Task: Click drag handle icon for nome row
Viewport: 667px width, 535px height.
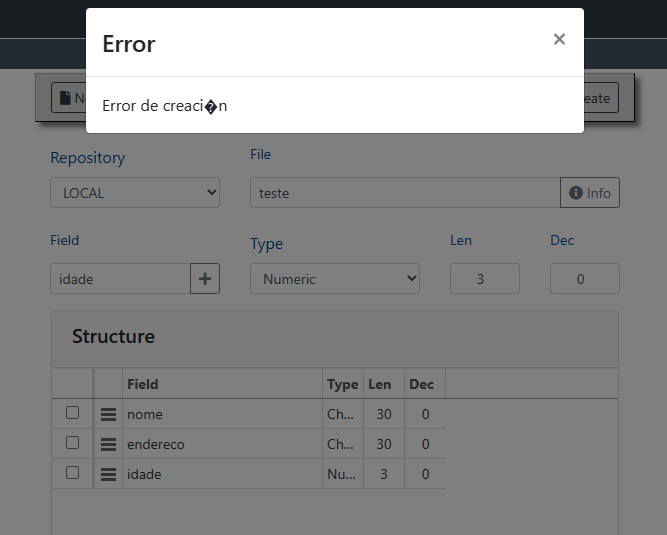Action: (x=109, y=414)
